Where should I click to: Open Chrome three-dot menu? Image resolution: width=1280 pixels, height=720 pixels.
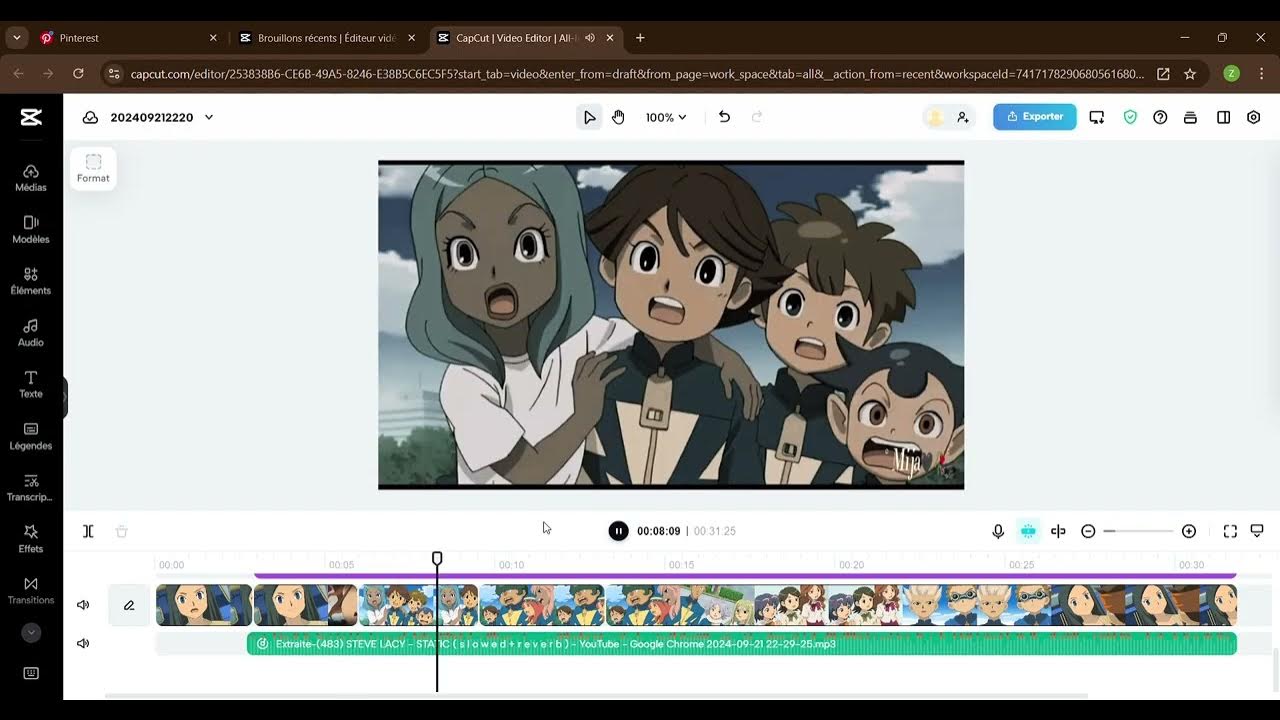[1261, 74]
